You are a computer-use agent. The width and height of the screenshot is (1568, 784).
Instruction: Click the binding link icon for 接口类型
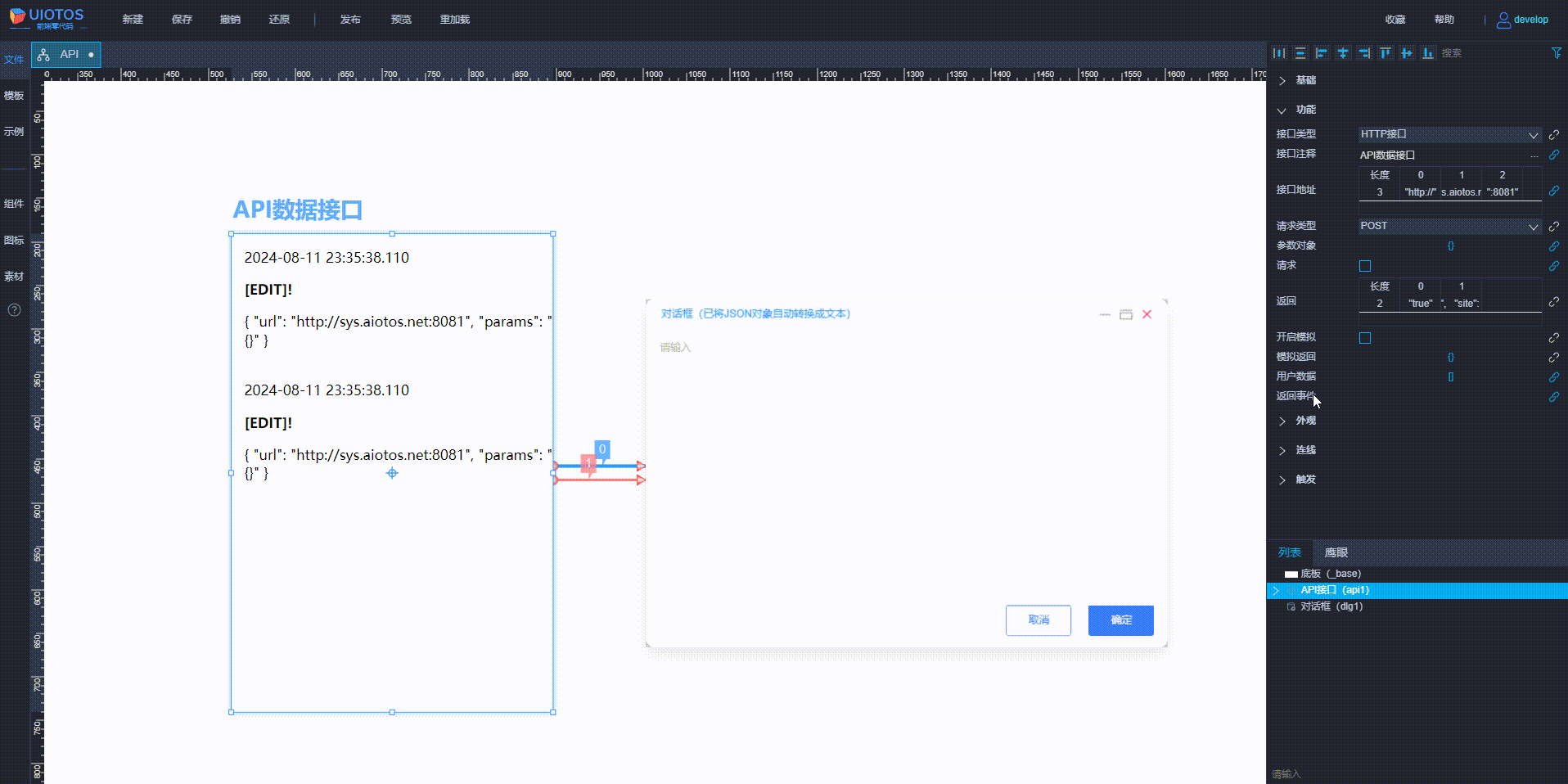(1554, 135)
